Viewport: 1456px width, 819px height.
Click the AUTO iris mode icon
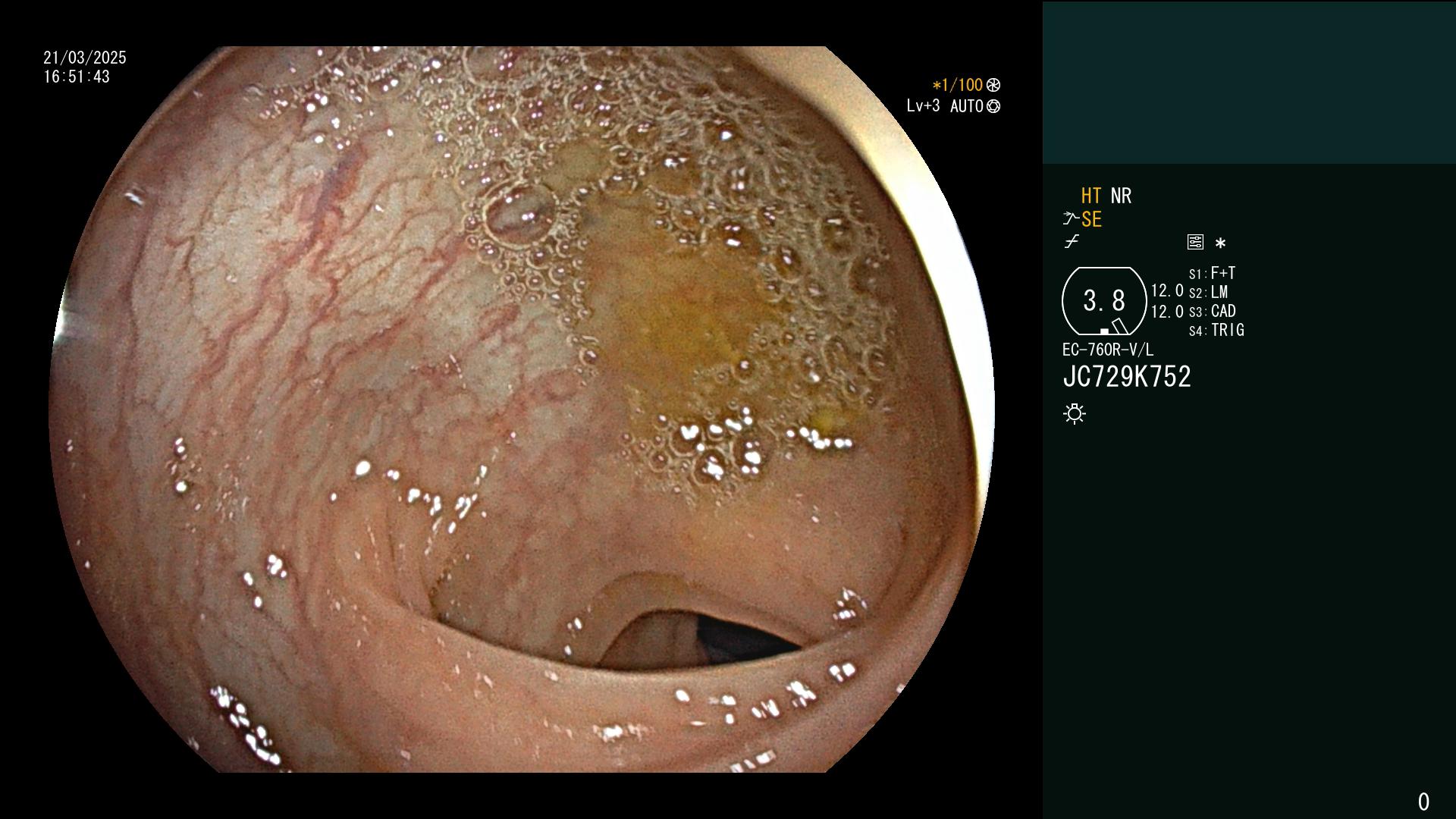993,106
